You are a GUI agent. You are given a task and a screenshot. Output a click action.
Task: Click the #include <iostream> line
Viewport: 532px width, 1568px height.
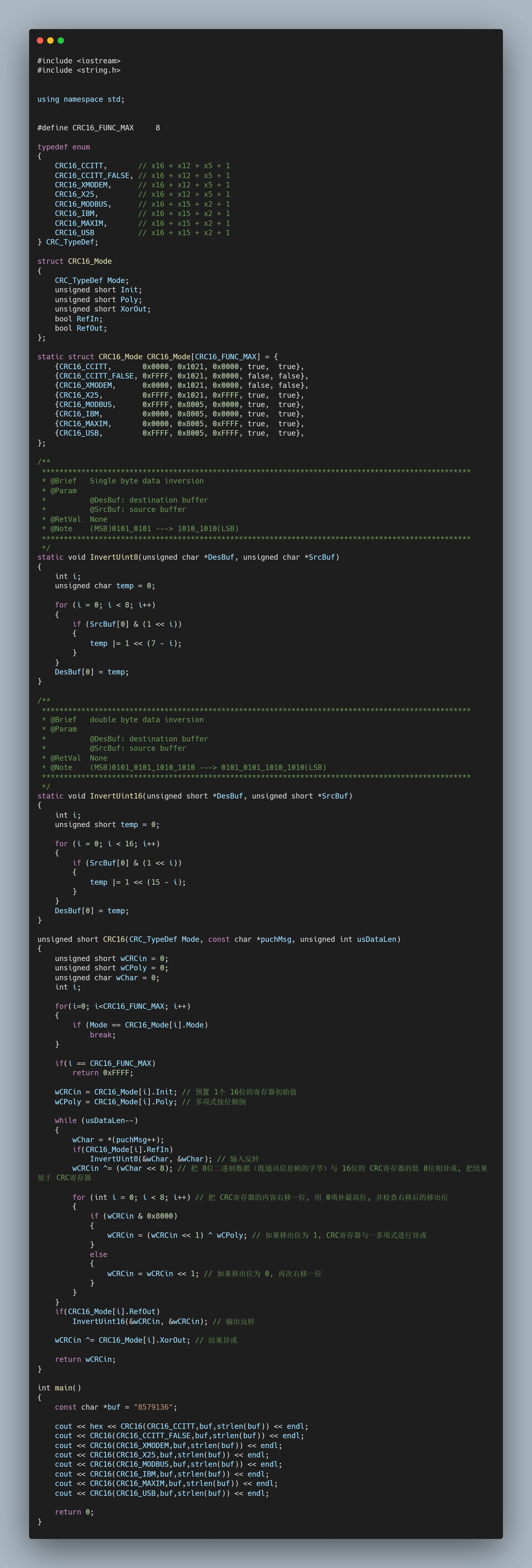(x=79, y=61)
